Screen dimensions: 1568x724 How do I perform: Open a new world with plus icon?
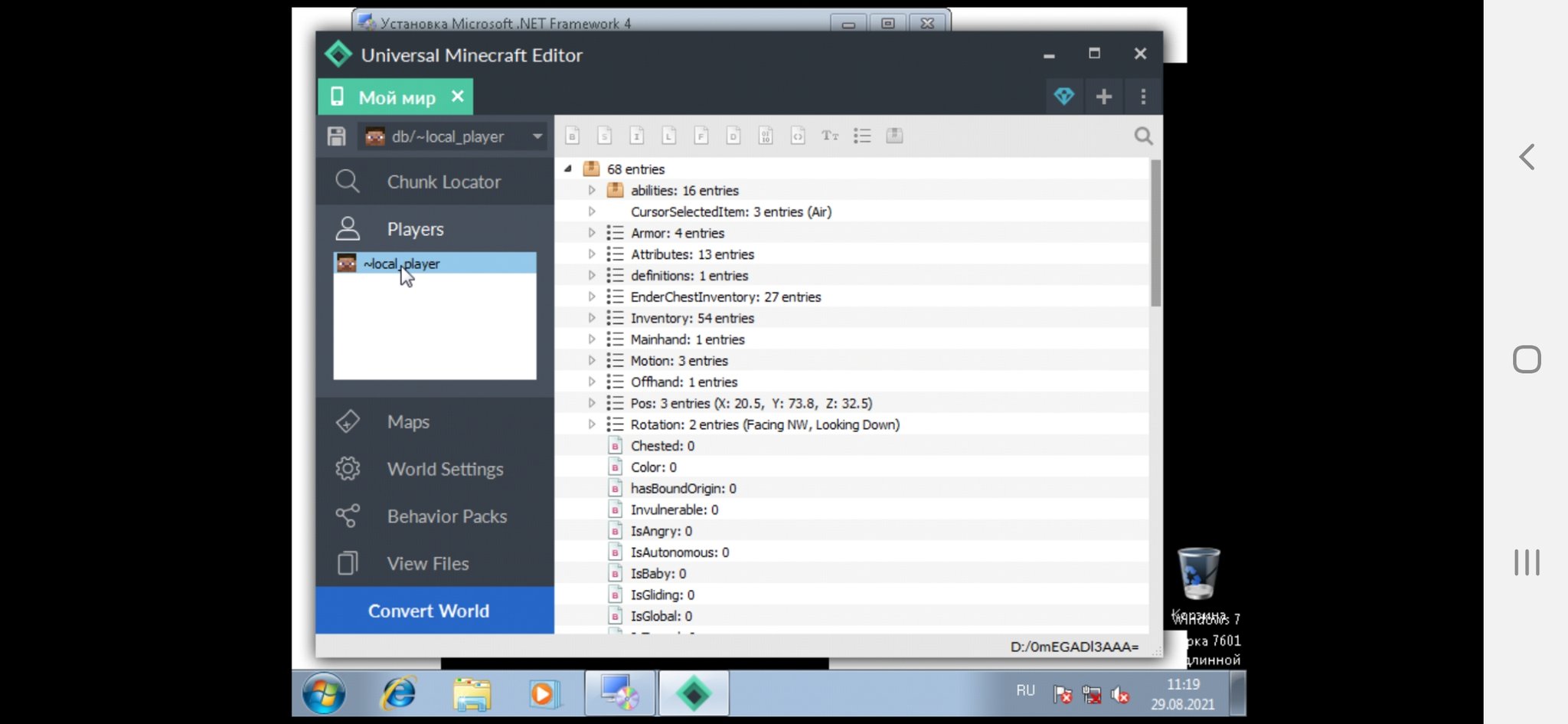pyautogui.click(x=1103, y=97)
